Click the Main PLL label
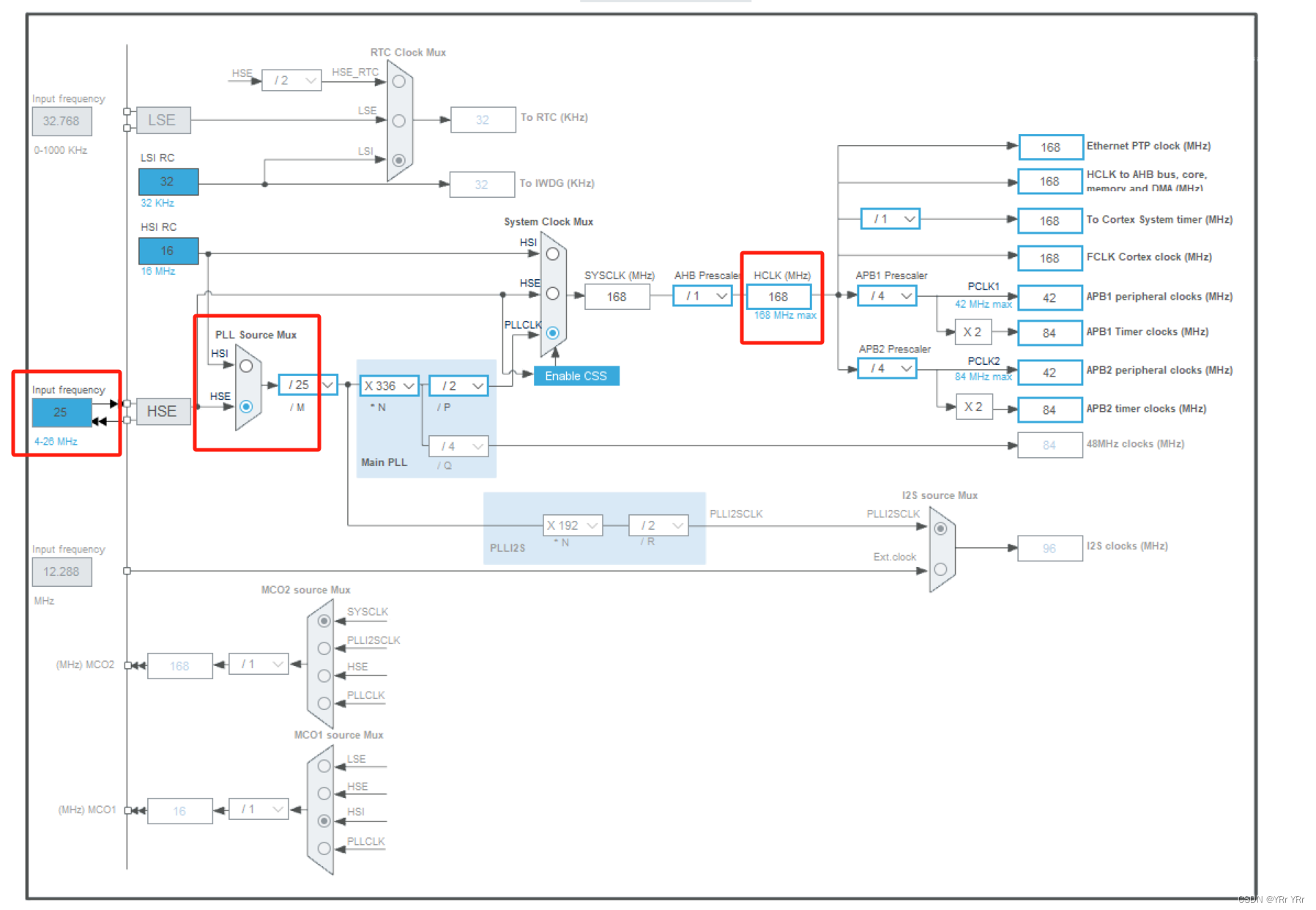Image resolution: width=1316 pixels, height=910 pixels. (384, 462)
